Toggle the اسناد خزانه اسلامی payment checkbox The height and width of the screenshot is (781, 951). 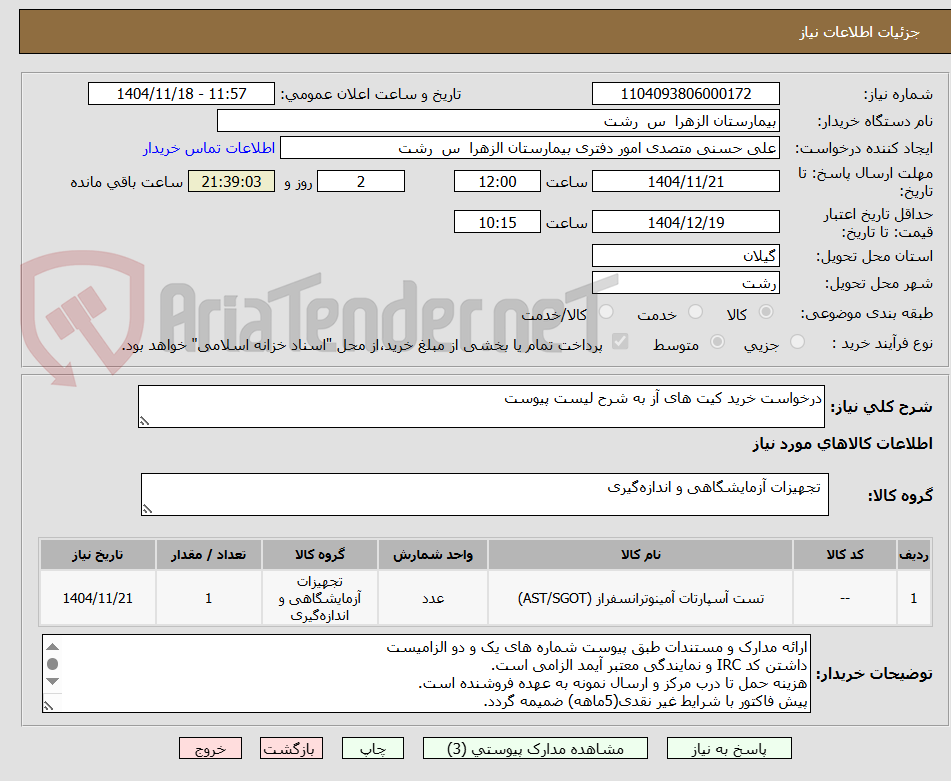coord(620,342)
